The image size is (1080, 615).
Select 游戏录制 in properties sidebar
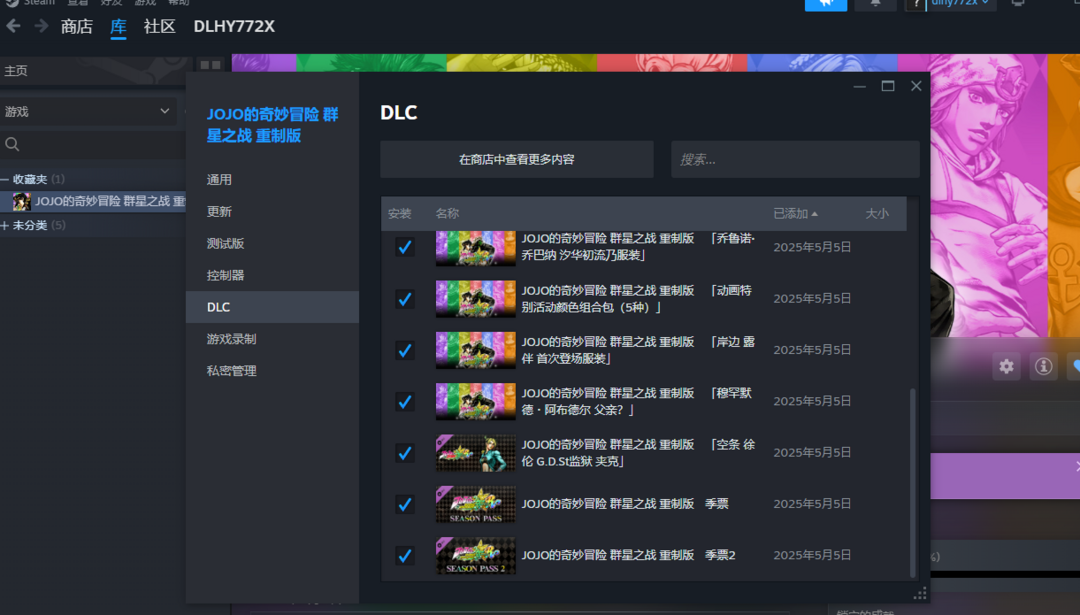click(272, 339)
